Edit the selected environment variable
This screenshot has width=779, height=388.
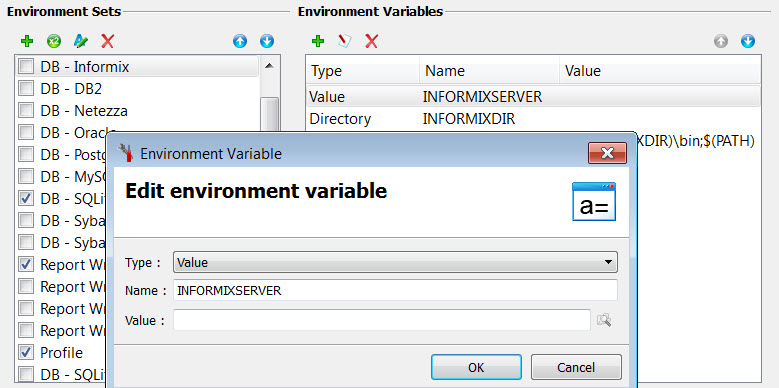pyautogui.click(x=345, y=41)
